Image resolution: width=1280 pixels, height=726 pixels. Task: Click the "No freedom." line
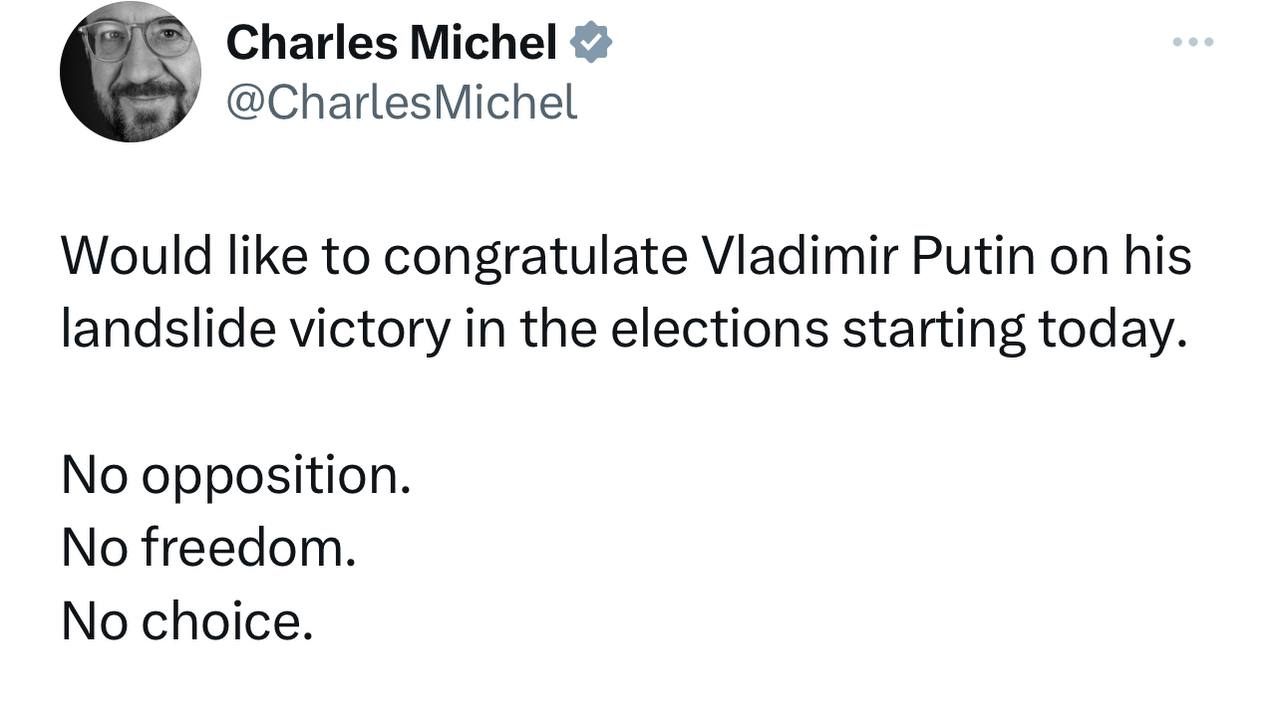[x=208, y=548]
